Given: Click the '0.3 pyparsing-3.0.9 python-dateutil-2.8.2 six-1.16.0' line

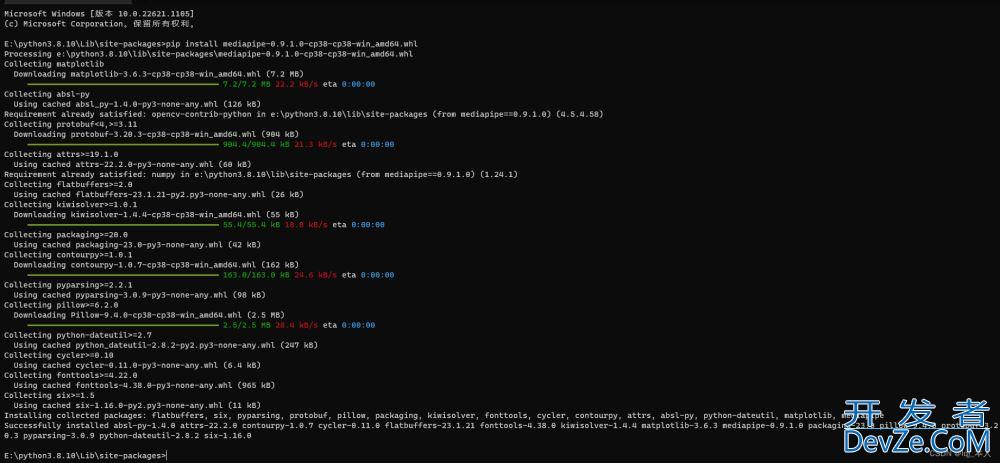Looking at the screenshot, I should click(x=128, y=436).
